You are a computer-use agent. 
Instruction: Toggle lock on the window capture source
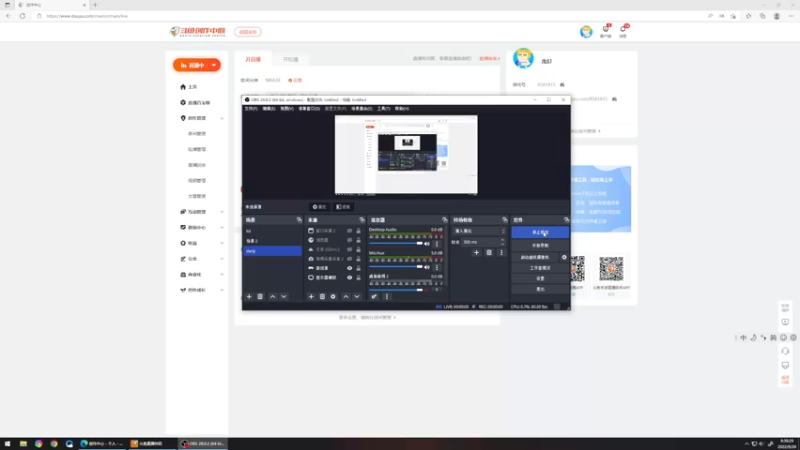[x=358, y=231]
